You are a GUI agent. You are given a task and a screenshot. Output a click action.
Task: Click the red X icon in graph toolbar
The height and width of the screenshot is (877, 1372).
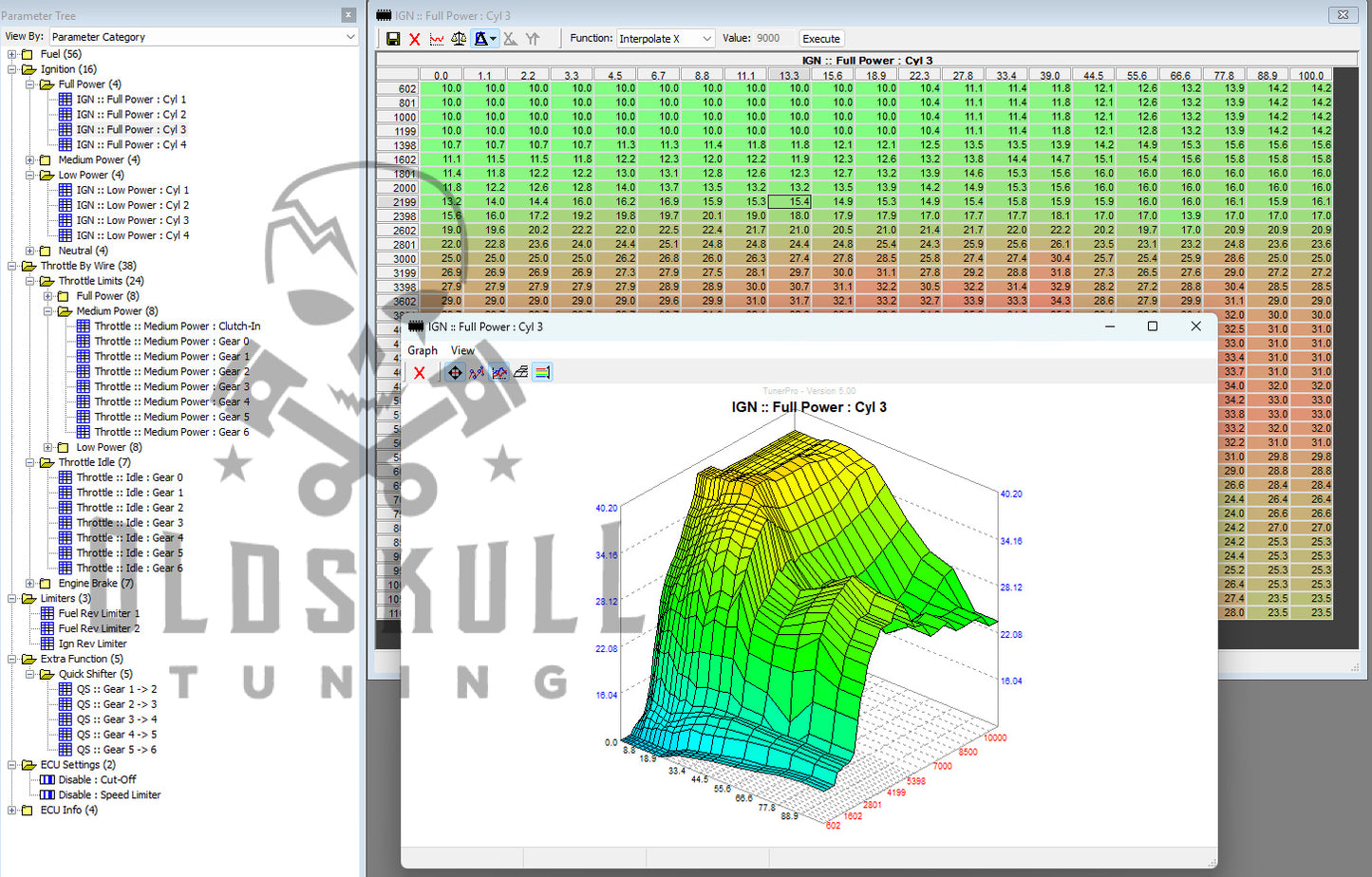click(x=419, y=373)
